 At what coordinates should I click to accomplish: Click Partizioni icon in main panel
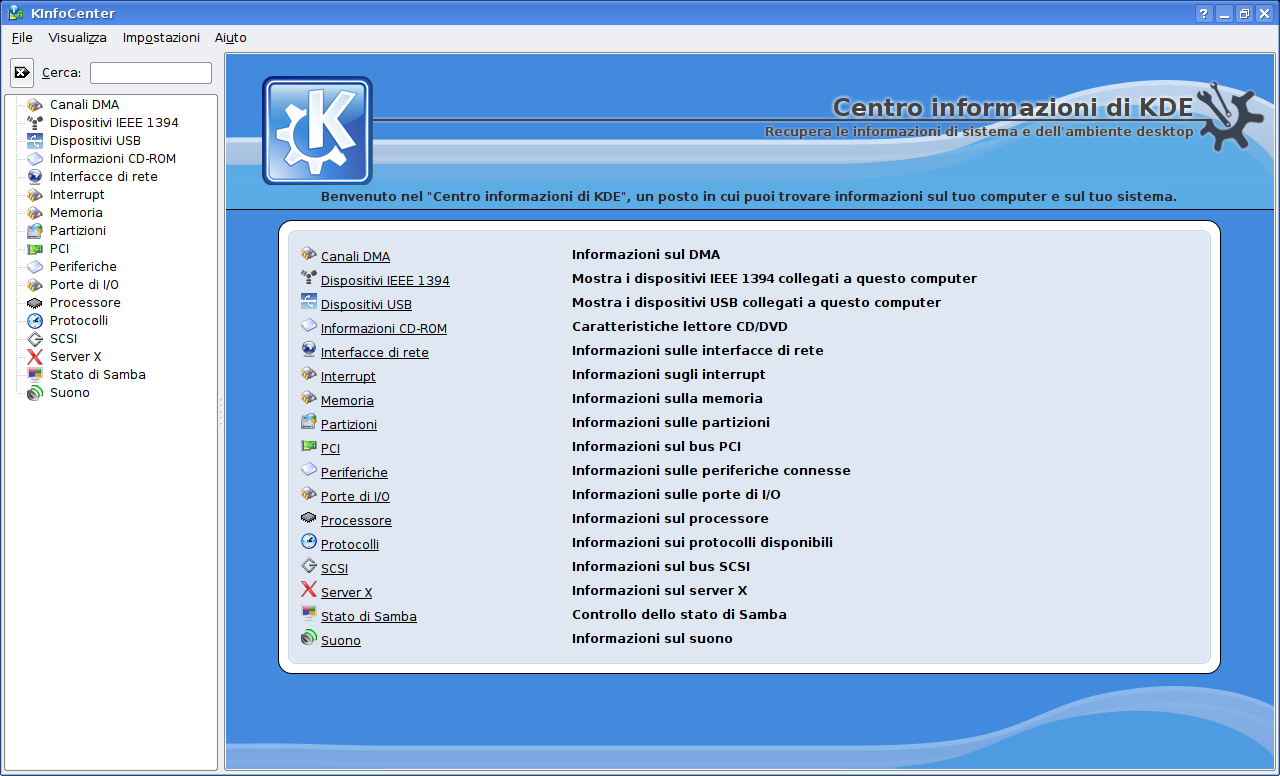click(309, 422)
